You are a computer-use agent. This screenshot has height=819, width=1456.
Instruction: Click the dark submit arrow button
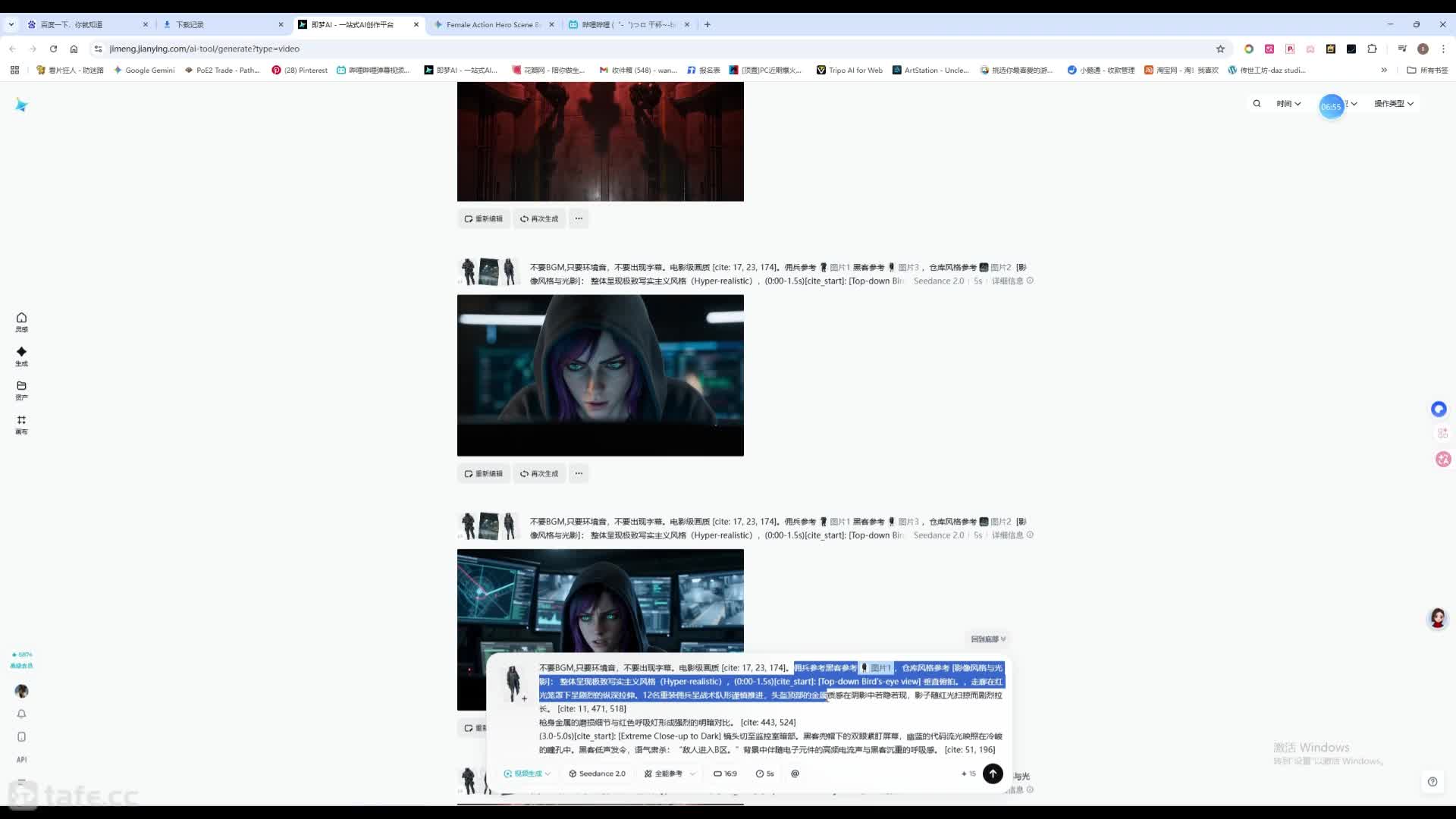click(993, 773)
